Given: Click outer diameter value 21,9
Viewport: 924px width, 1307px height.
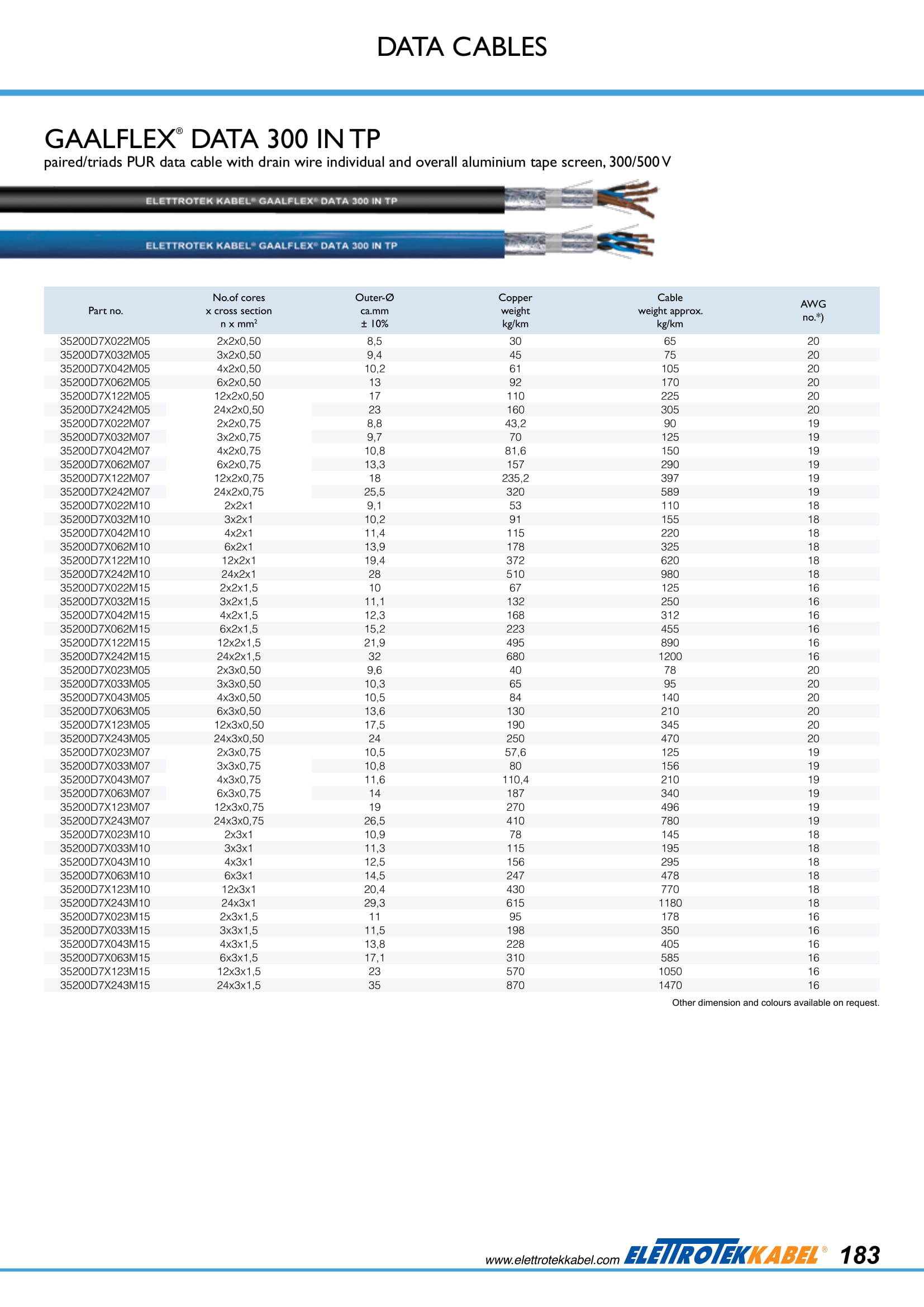Looking at the screenshot, I should point(374,643).
